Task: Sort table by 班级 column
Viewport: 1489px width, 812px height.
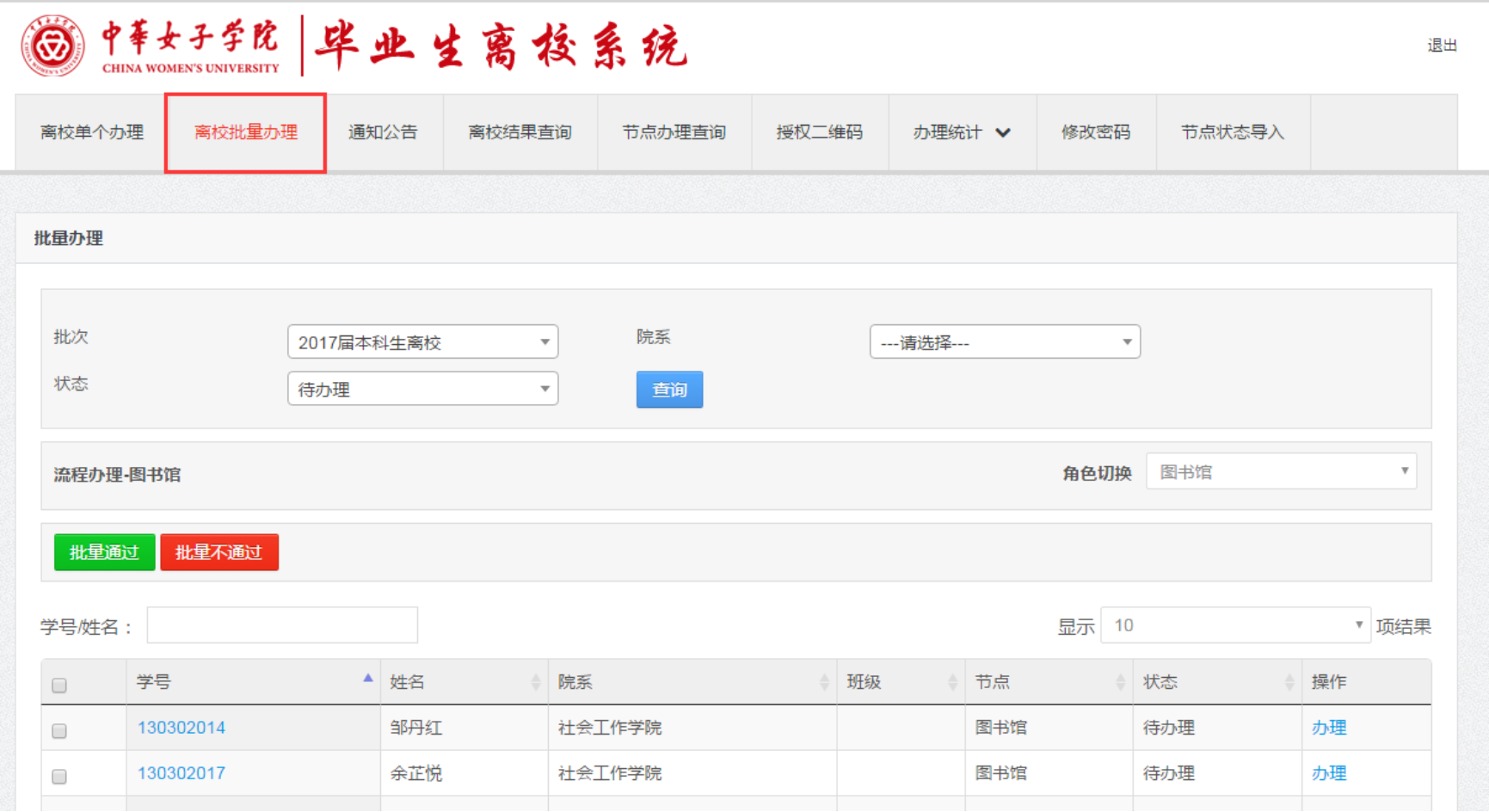Action: 951,682
